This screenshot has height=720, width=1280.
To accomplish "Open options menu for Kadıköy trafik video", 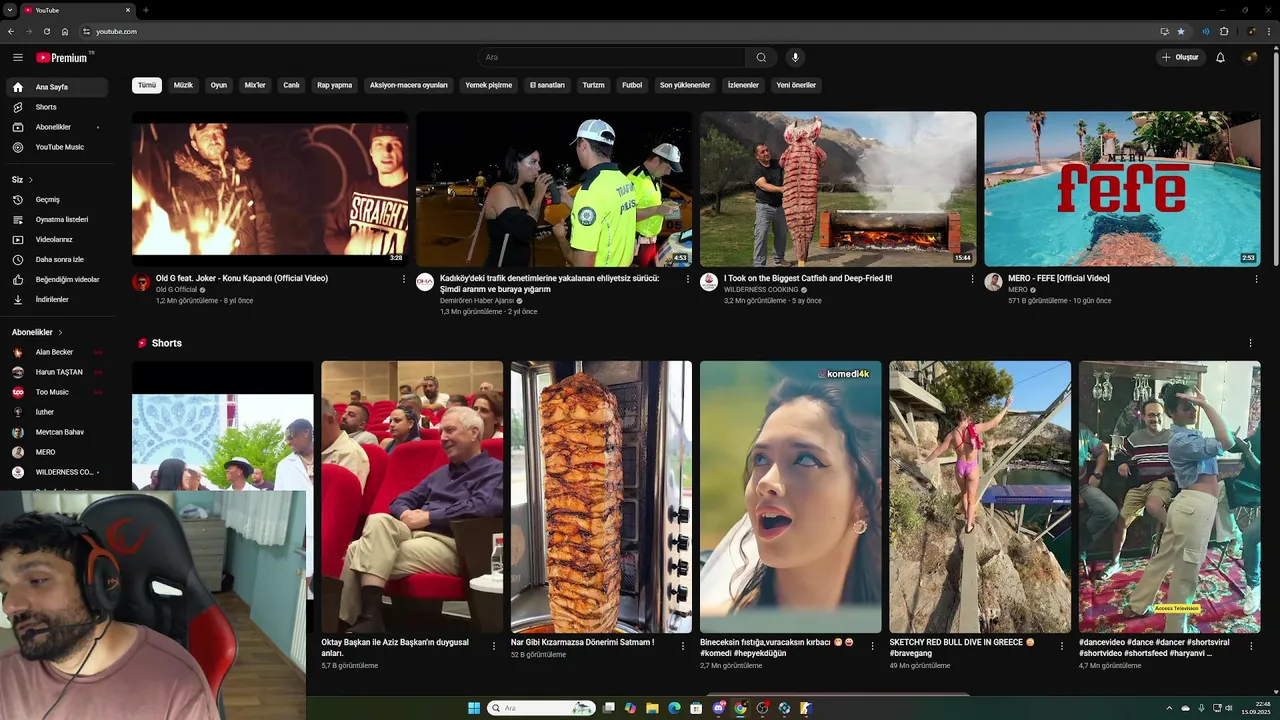I will (x=688, y=279).
